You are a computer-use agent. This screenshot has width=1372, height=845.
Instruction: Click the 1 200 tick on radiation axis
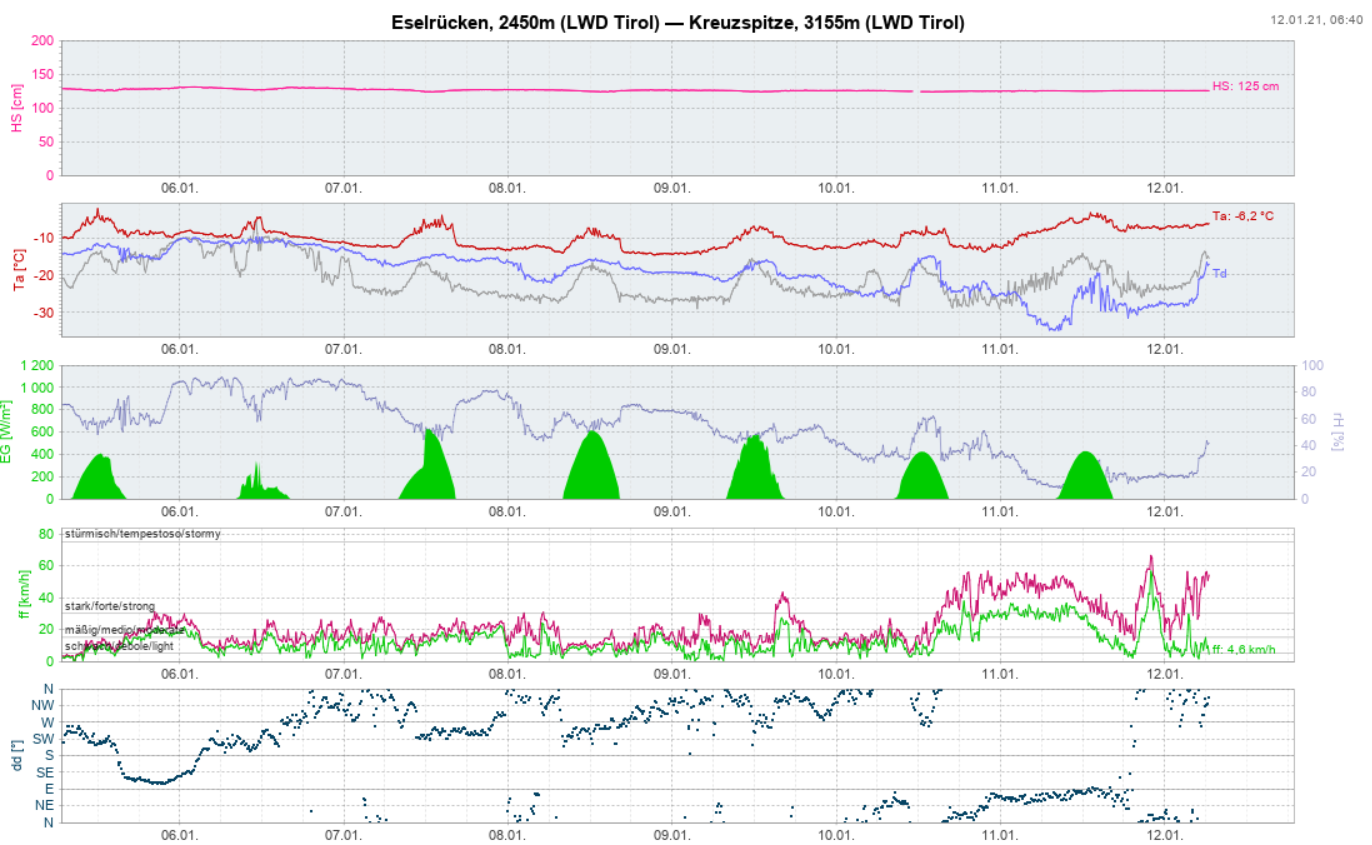pos(35,366)
